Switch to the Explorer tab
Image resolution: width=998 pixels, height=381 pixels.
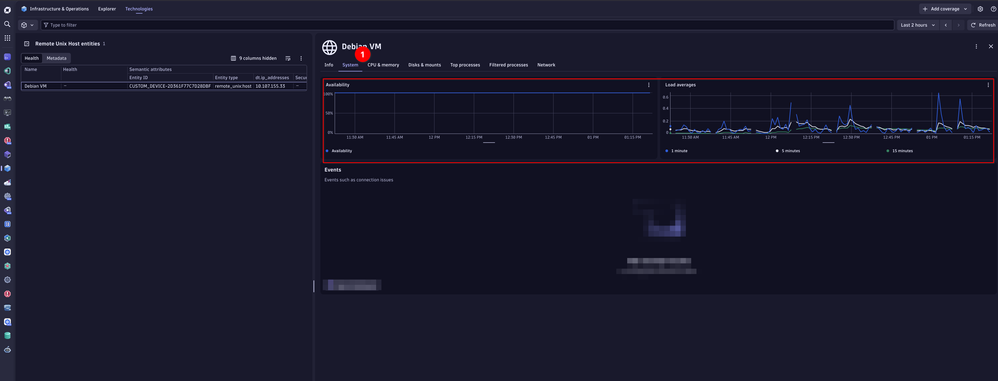(107, 9)
